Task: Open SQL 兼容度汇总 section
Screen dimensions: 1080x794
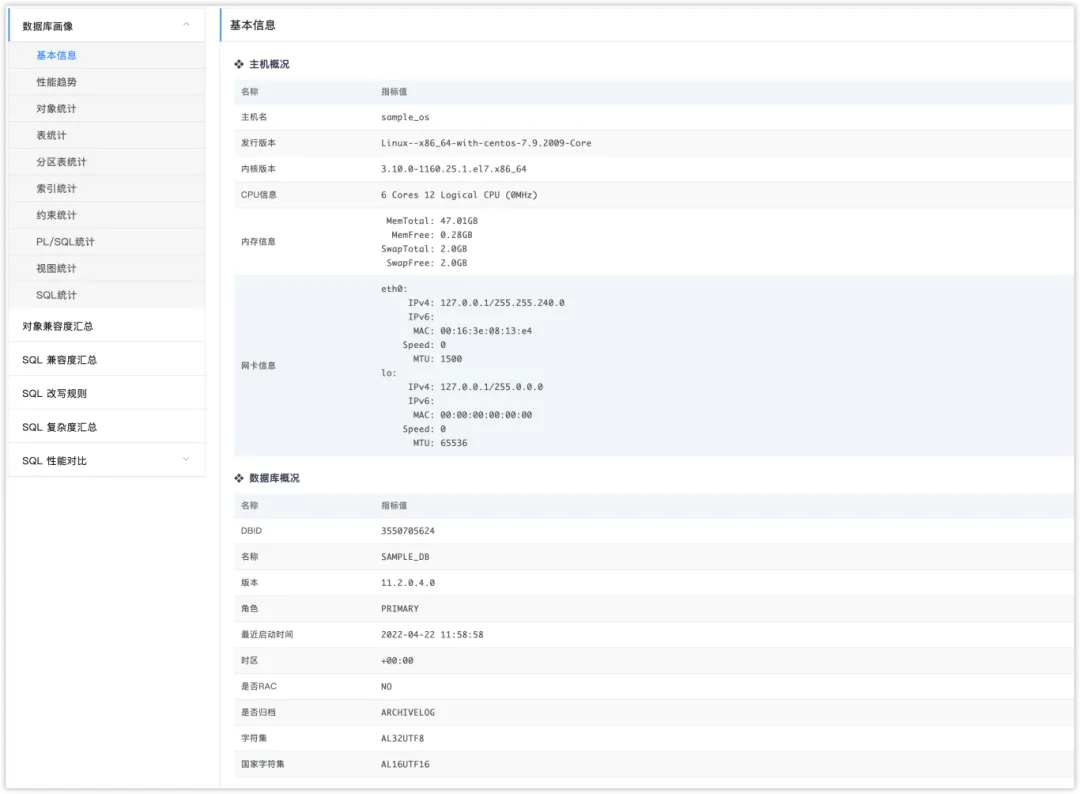Action: click(59, 360)
